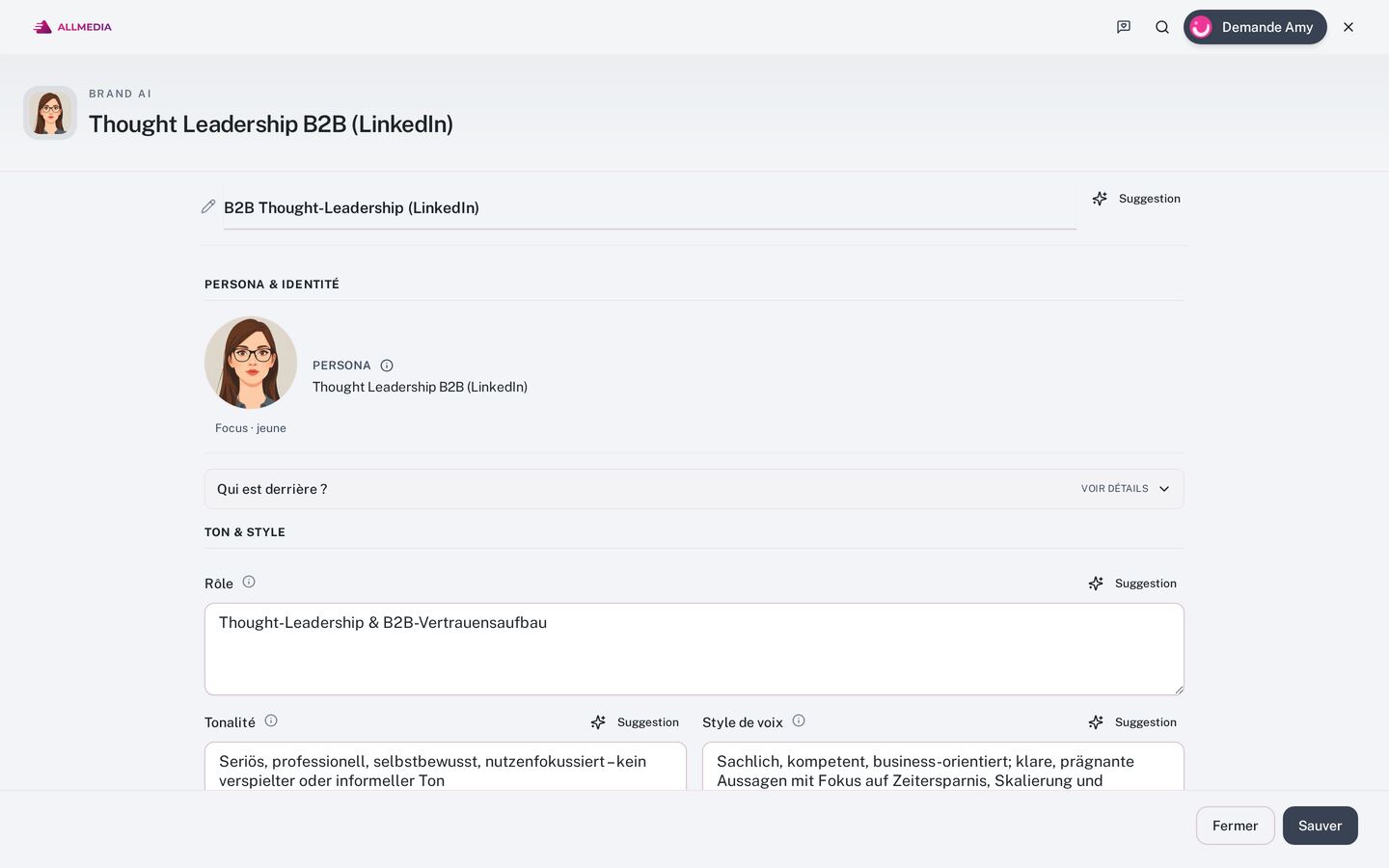Click the info icon beside Style de voix

coord(799,720)
